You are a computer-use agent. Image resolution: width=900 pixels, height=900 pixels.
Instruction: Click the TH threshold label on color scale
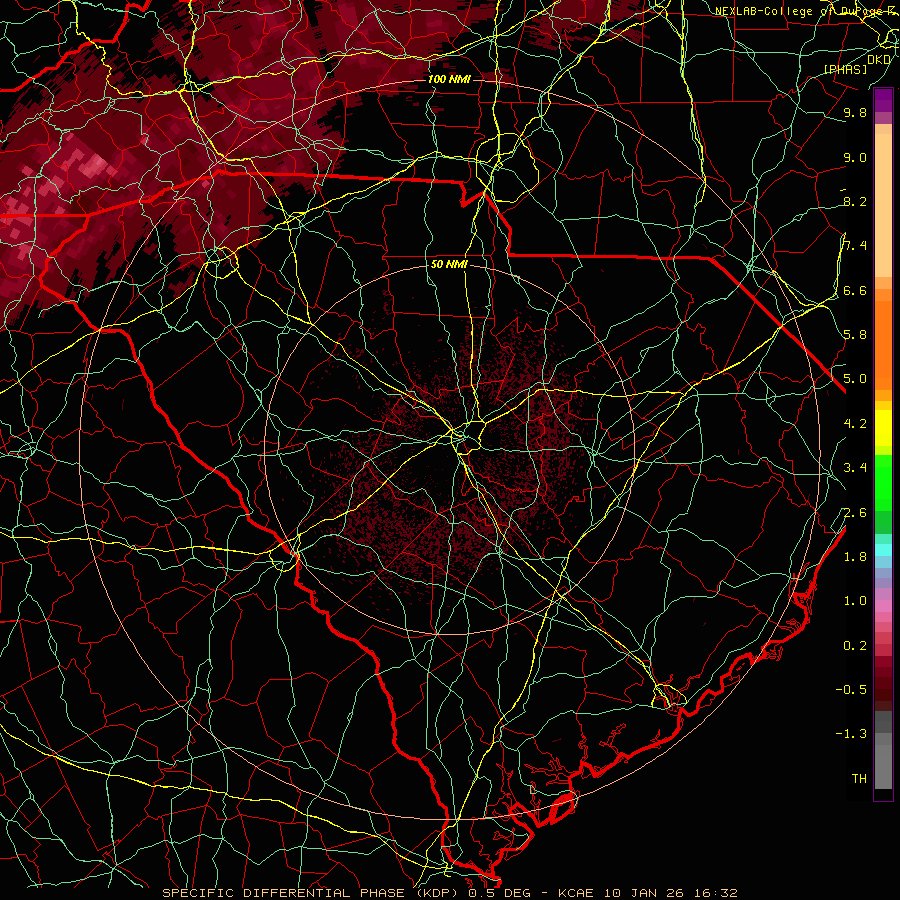tap(859, 779)
